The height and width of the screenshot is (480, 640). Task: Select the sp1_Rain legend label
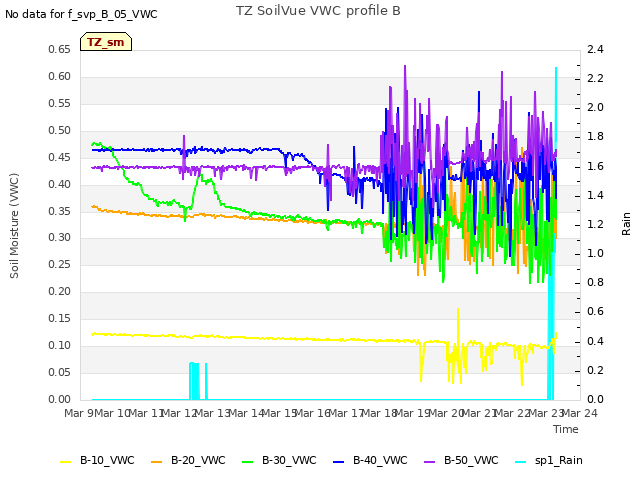pyautogui.click(x=559, y=460)
